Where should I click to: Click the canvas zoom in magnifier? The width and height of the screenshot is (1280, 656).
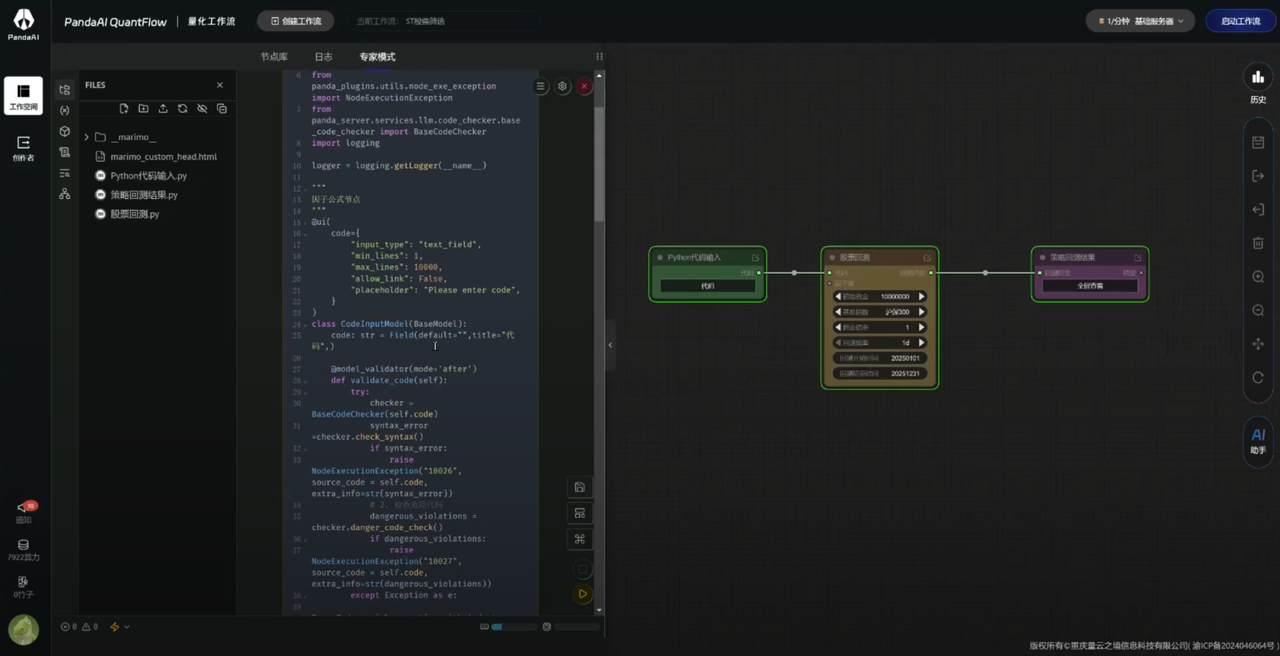point(1258,277)
